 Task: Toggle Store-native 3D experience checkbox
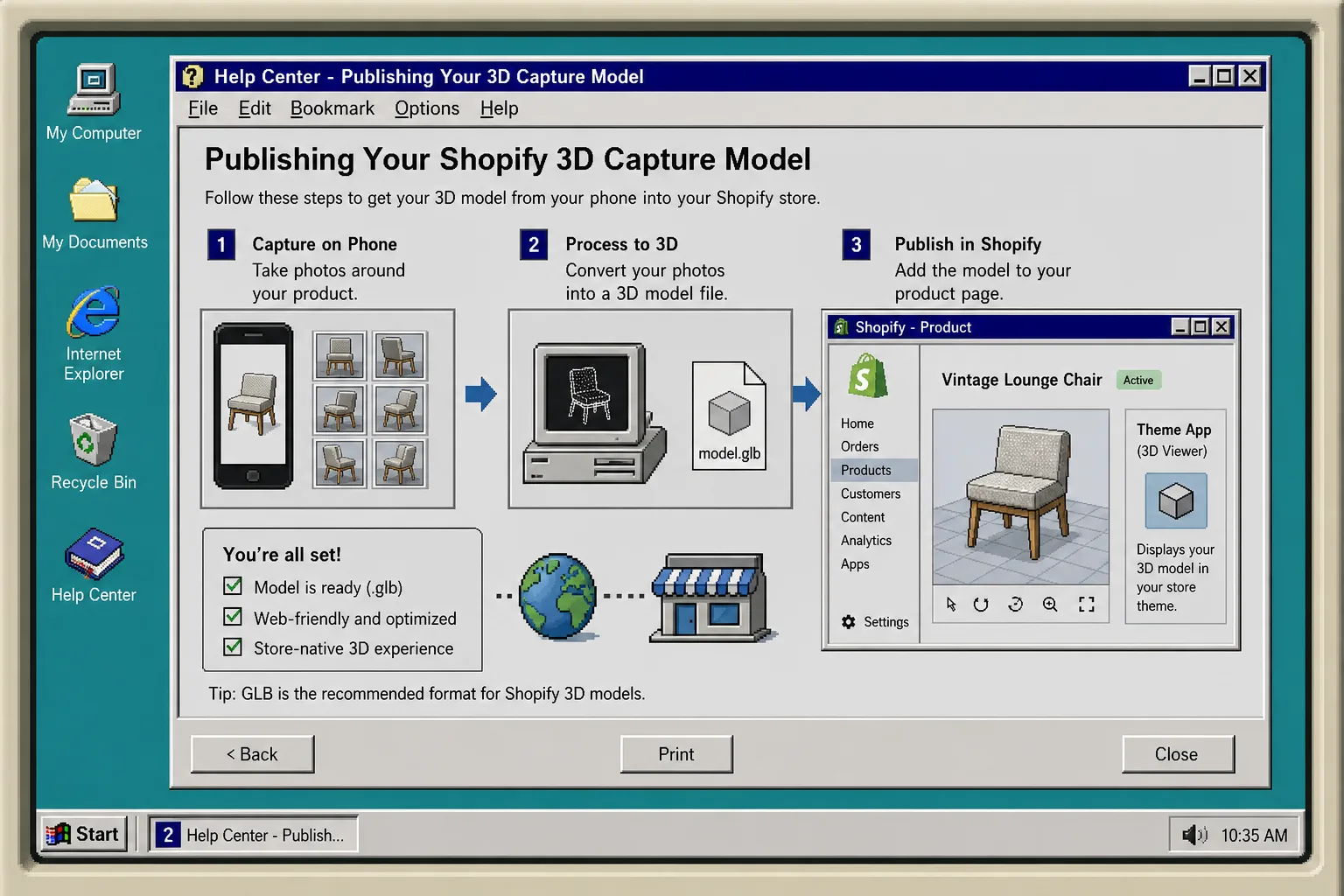pos(233,647)
